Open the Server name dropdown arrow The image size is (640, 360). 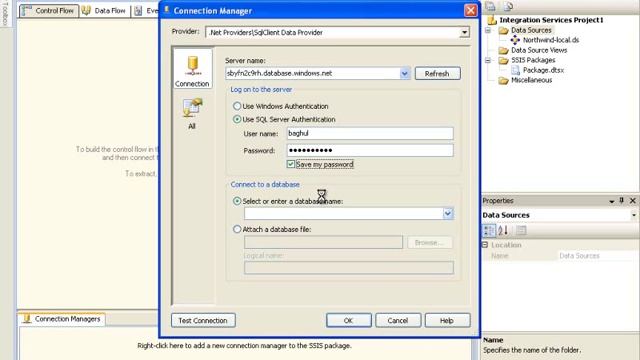[x=404, y=73]
